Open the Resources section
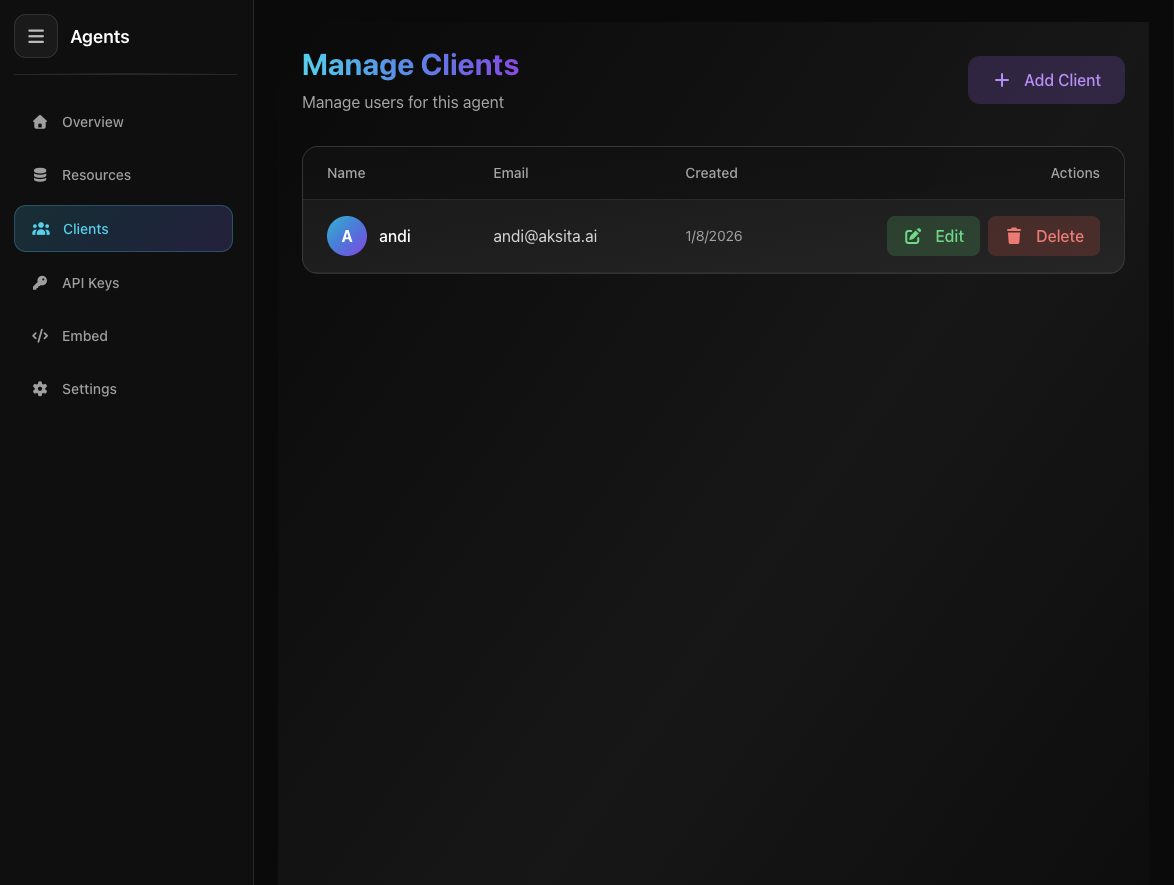The image size is (1174, 885). pyautogui.click(x=96, y=174)
